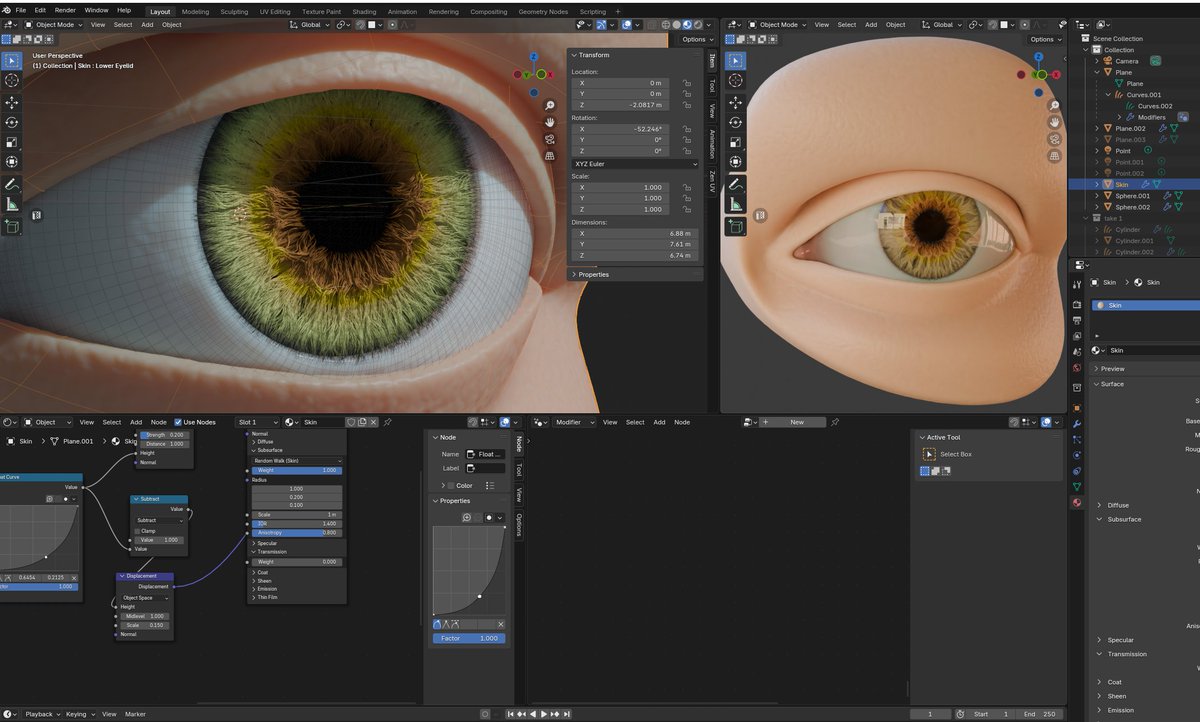
Task: Select the Move tool in the viewport toolbar
Action: 12,103
